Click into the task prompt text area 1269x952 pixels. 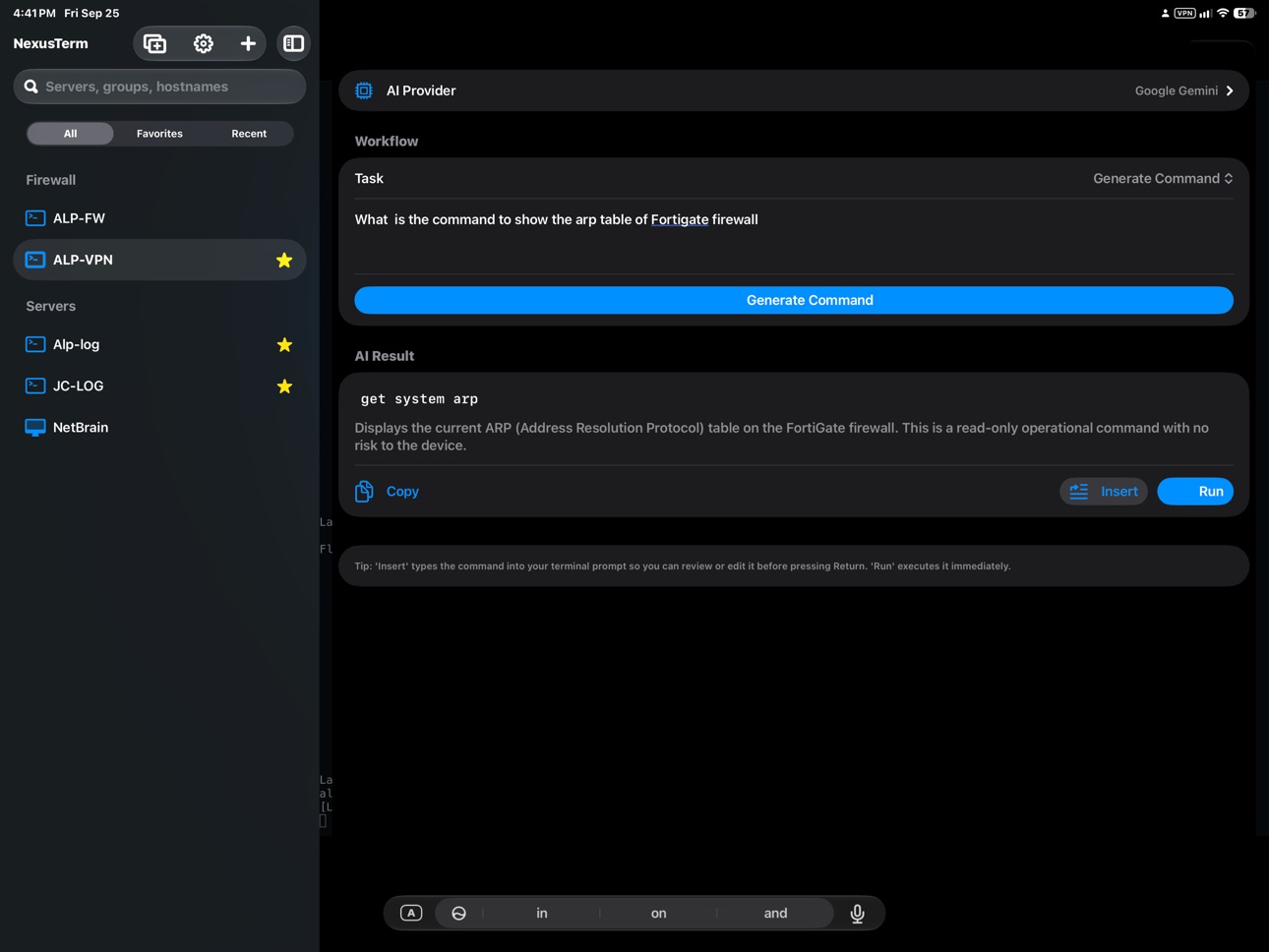[x=794, y=236]
